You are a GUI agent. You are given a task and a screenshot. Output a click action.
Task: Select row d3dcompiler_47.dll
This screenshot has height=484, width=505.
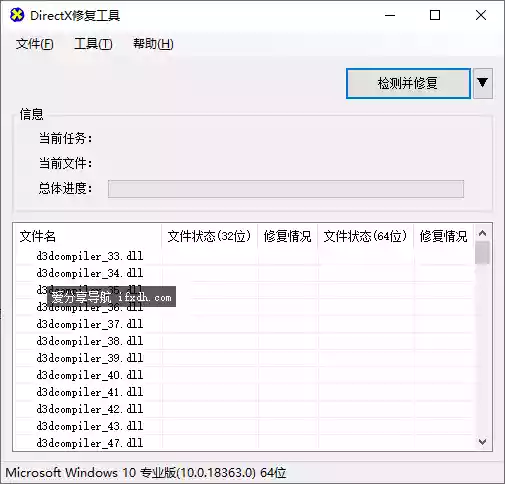pos(244,443)
